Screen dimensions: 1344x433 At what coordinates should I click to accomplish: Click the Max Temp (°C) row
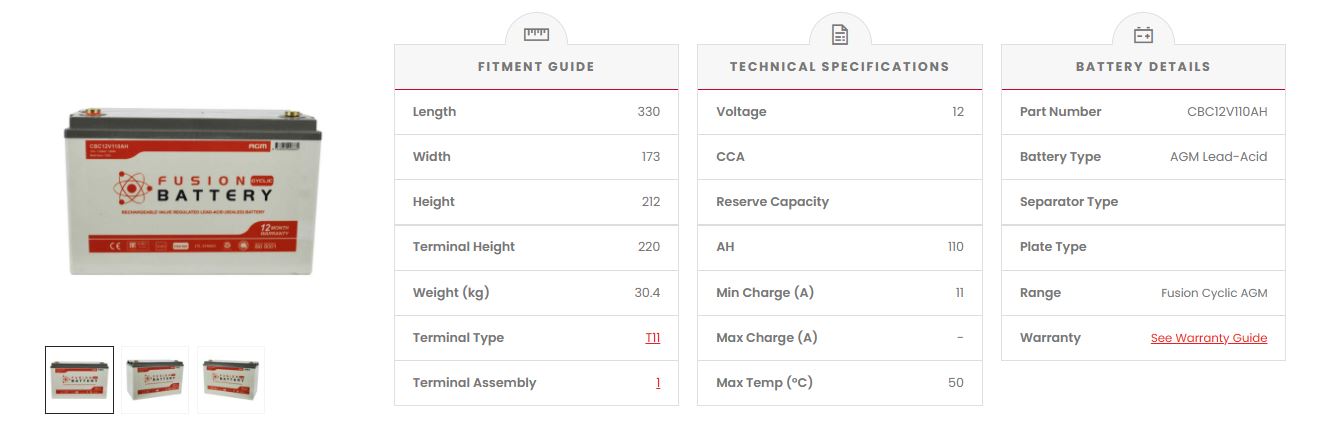[x=839, y=383]
